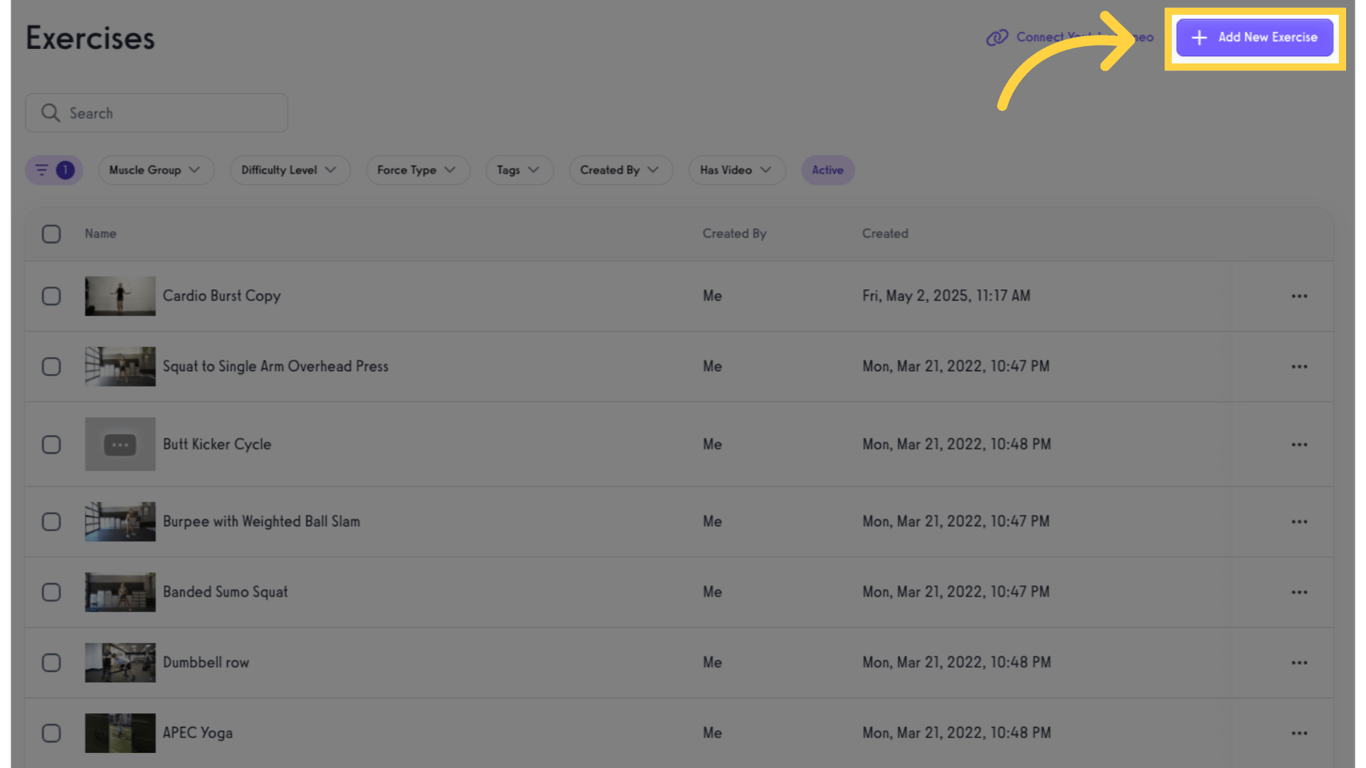Image resolution: width=1366 pixels, height=768 pixels.
Task: Check the Cardio Burst Copy row checkbox
Action: point(51,296)
